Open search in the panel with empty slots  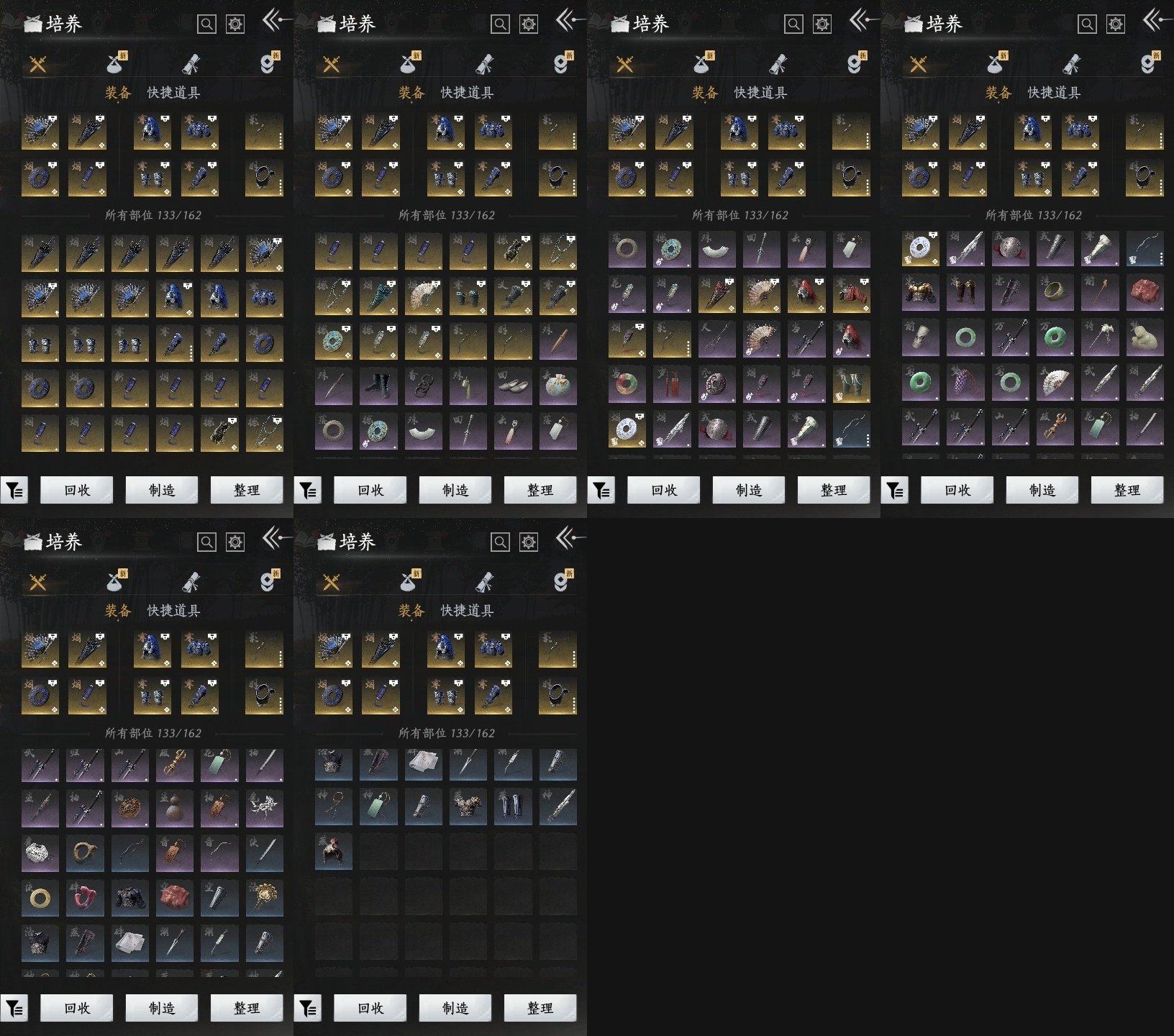tap(500, 542)
